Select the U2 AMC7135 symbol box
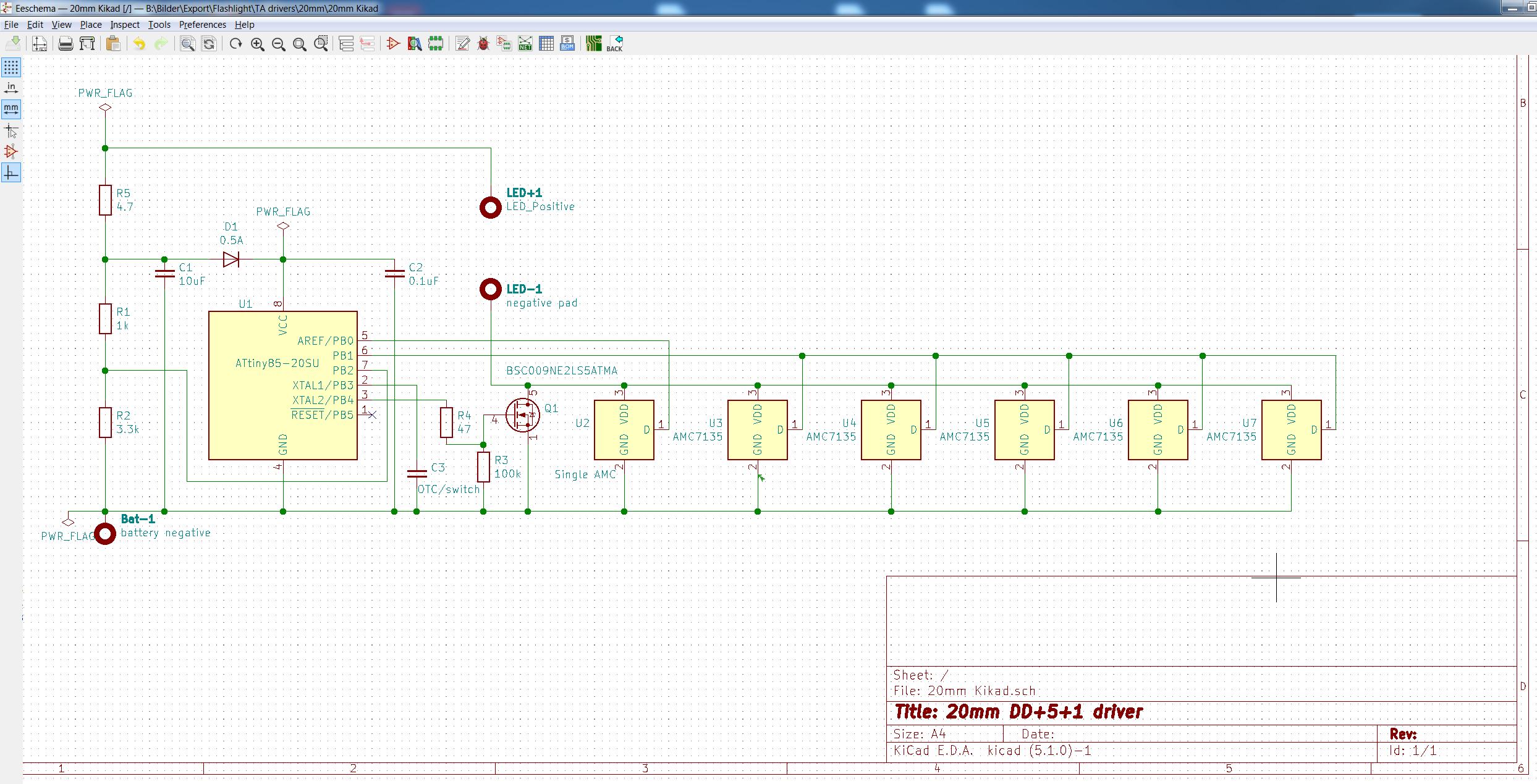The image size is (1537, 784). [624, 430]
